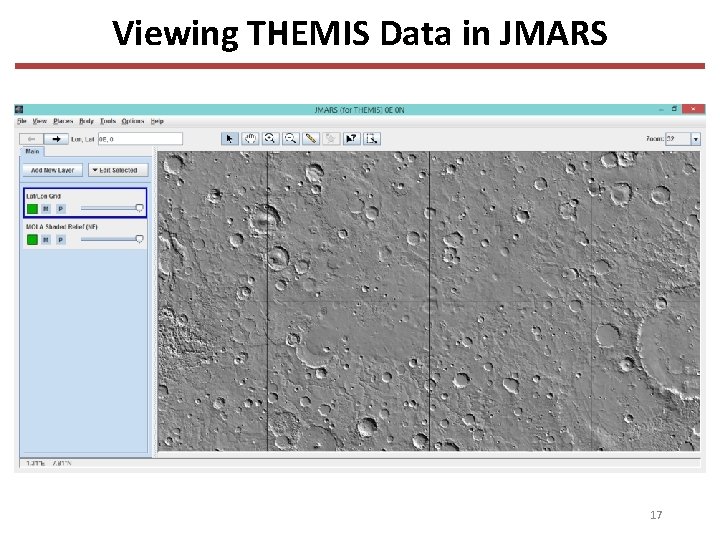Open the Help menu
Image resolution: width=720 pixels, height=540 pixels.
pyautogui.click(x=157, y=121)
